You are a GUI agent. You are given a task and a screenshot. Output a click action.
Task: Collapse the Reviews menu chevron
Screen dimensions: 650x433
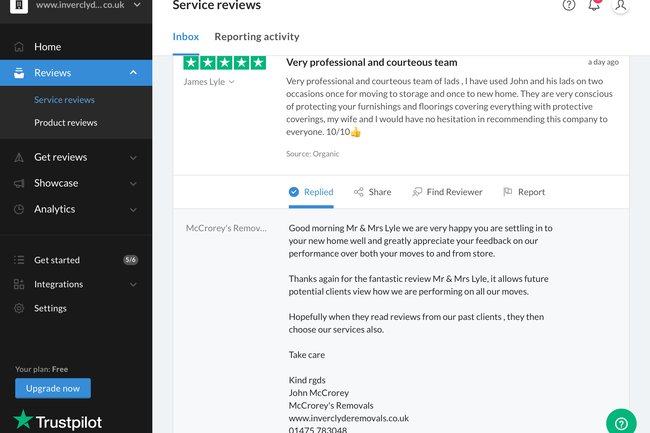click(x=133, y=73)
